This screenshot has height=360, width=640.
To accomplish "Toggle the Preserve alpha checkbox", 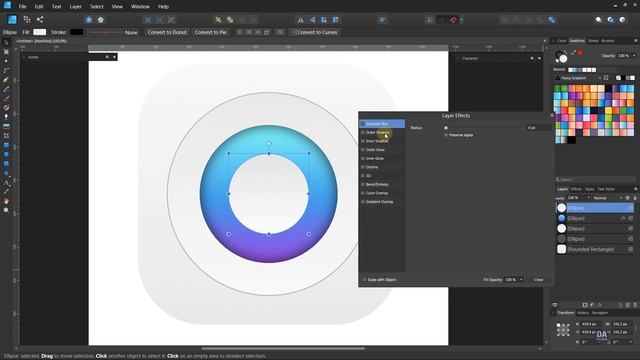I will (446, 135).
